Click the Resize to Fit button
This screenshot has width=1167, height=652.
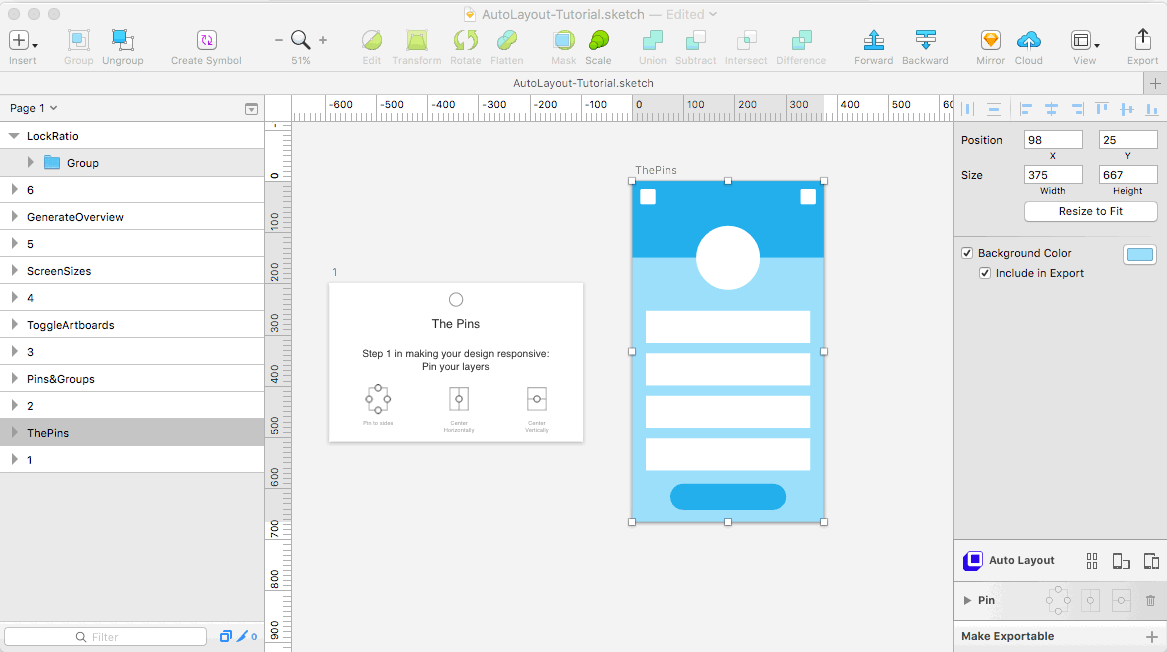coord(1090,211)
